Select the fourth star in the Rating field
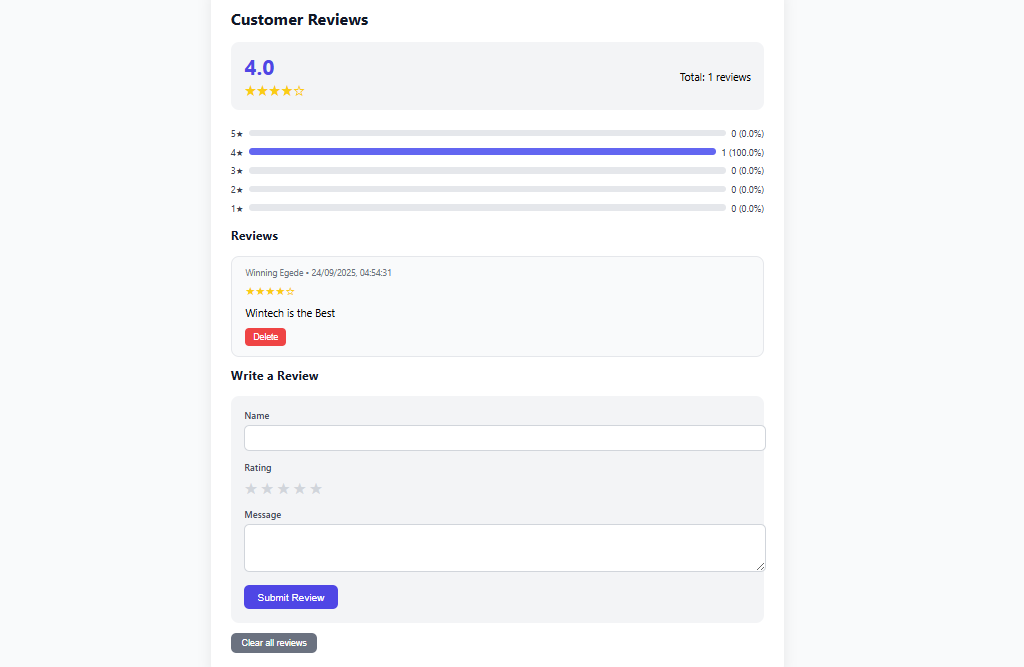The image size is (1024, 667). coord(300,489)
